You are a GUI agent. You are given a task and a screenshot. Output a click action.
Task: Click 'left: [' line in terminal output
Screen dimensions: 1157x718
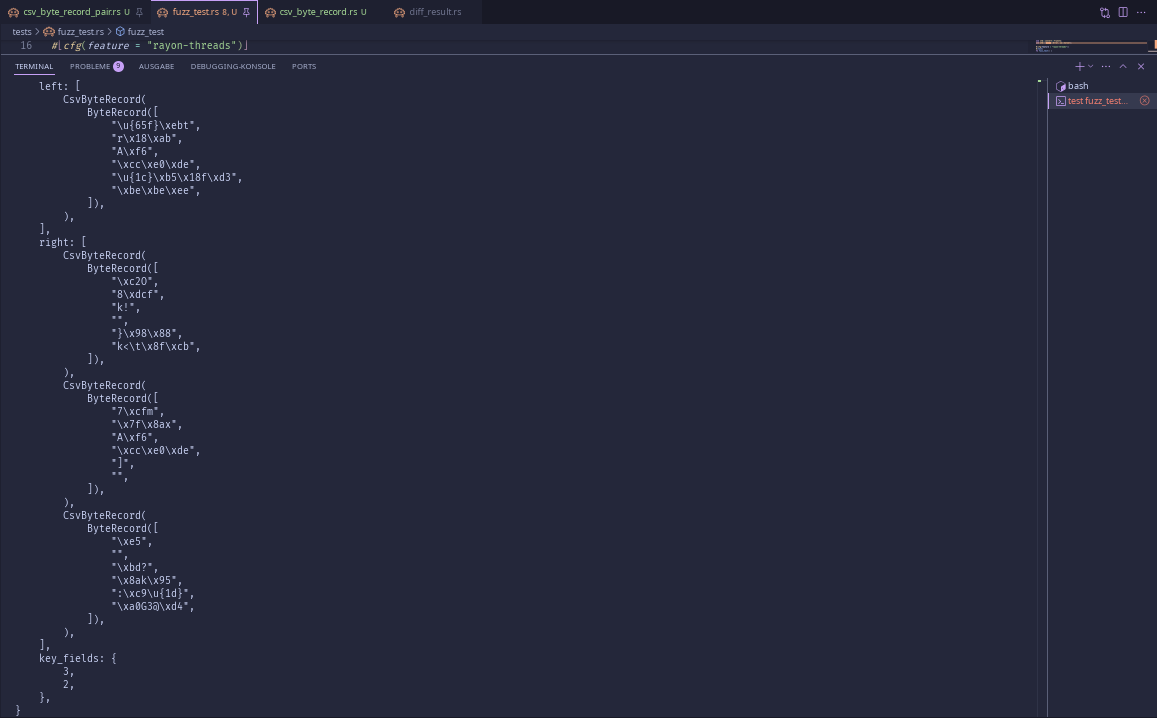click(x=59, y=86)
